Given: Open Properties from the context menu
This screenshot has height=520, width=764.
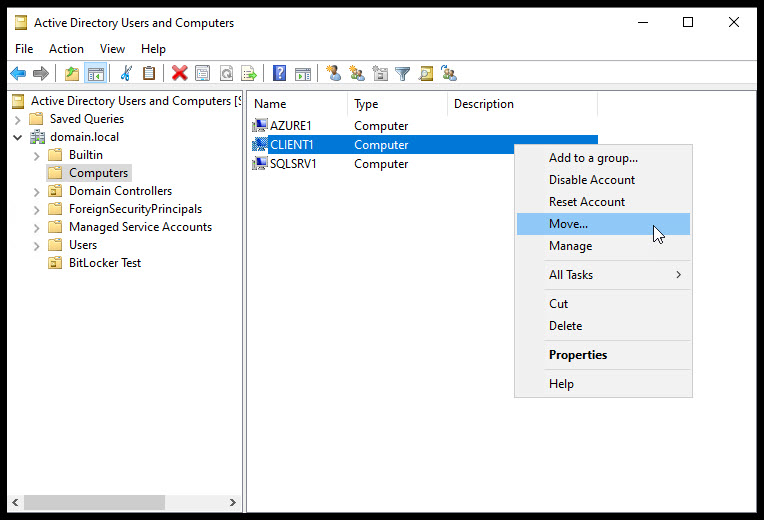Looking at the screenshot, I should click(603, 355).
